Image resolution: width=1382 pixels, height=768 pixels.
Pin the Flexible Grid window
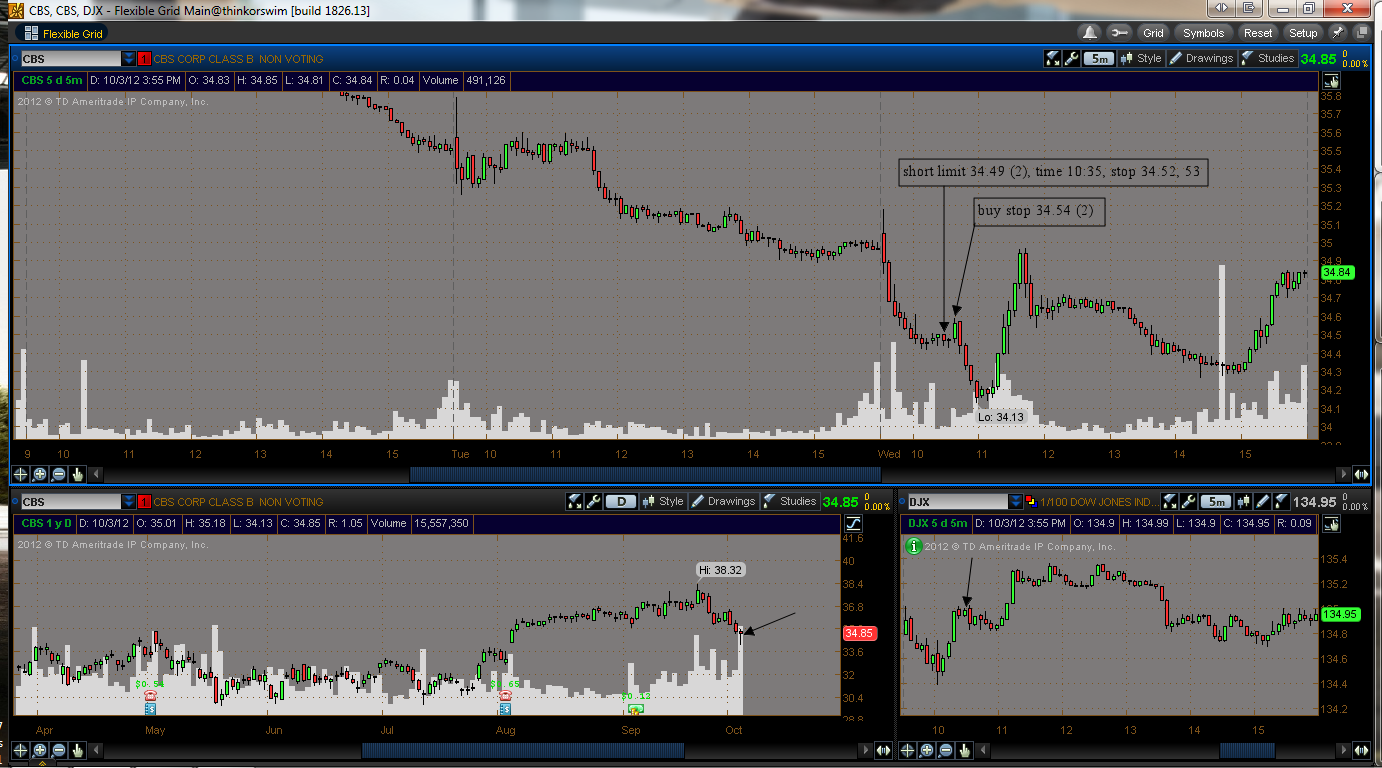tap(1338, 33)
